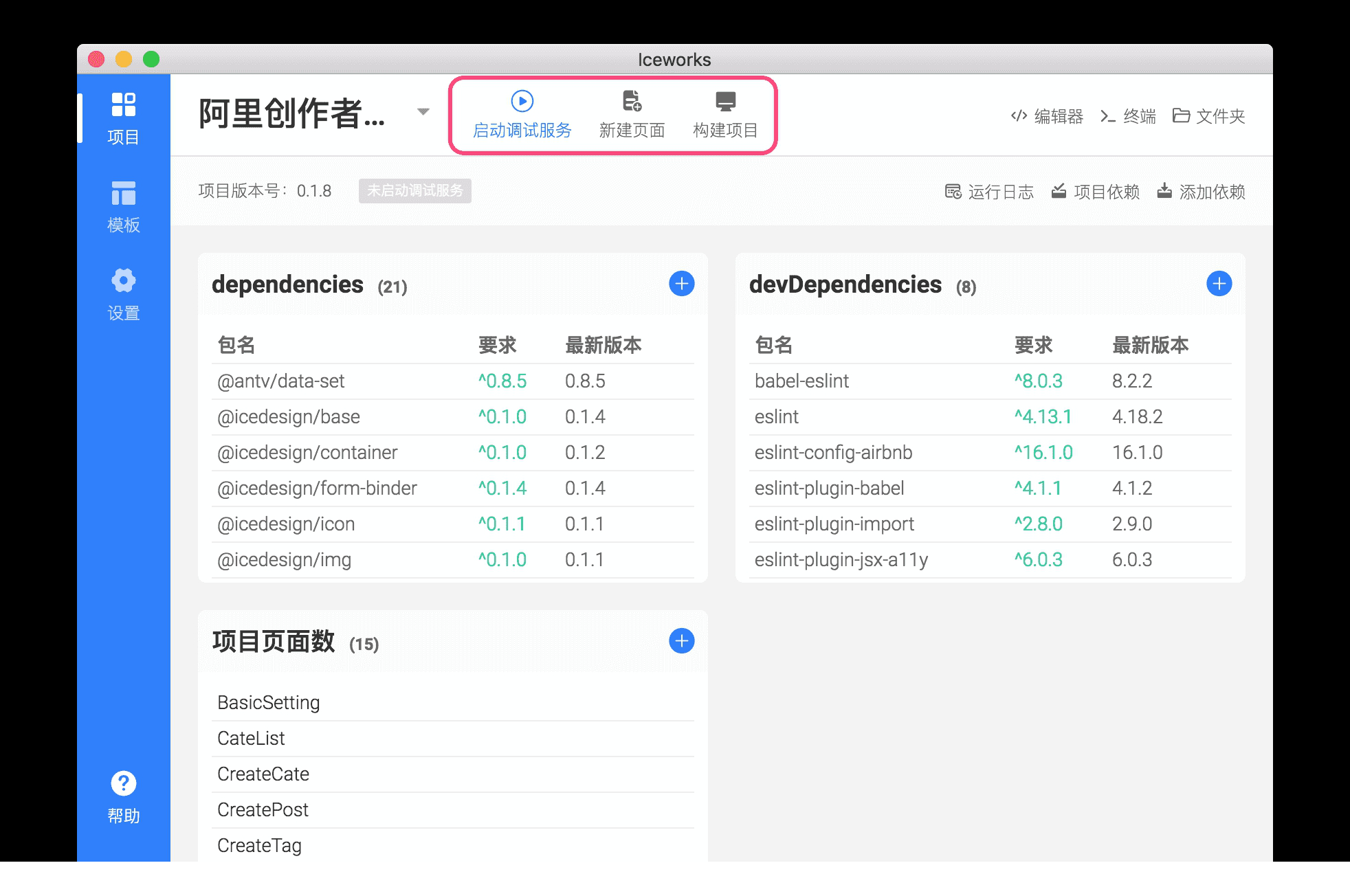Open the BasicSetting page entry

click(453, 703)
